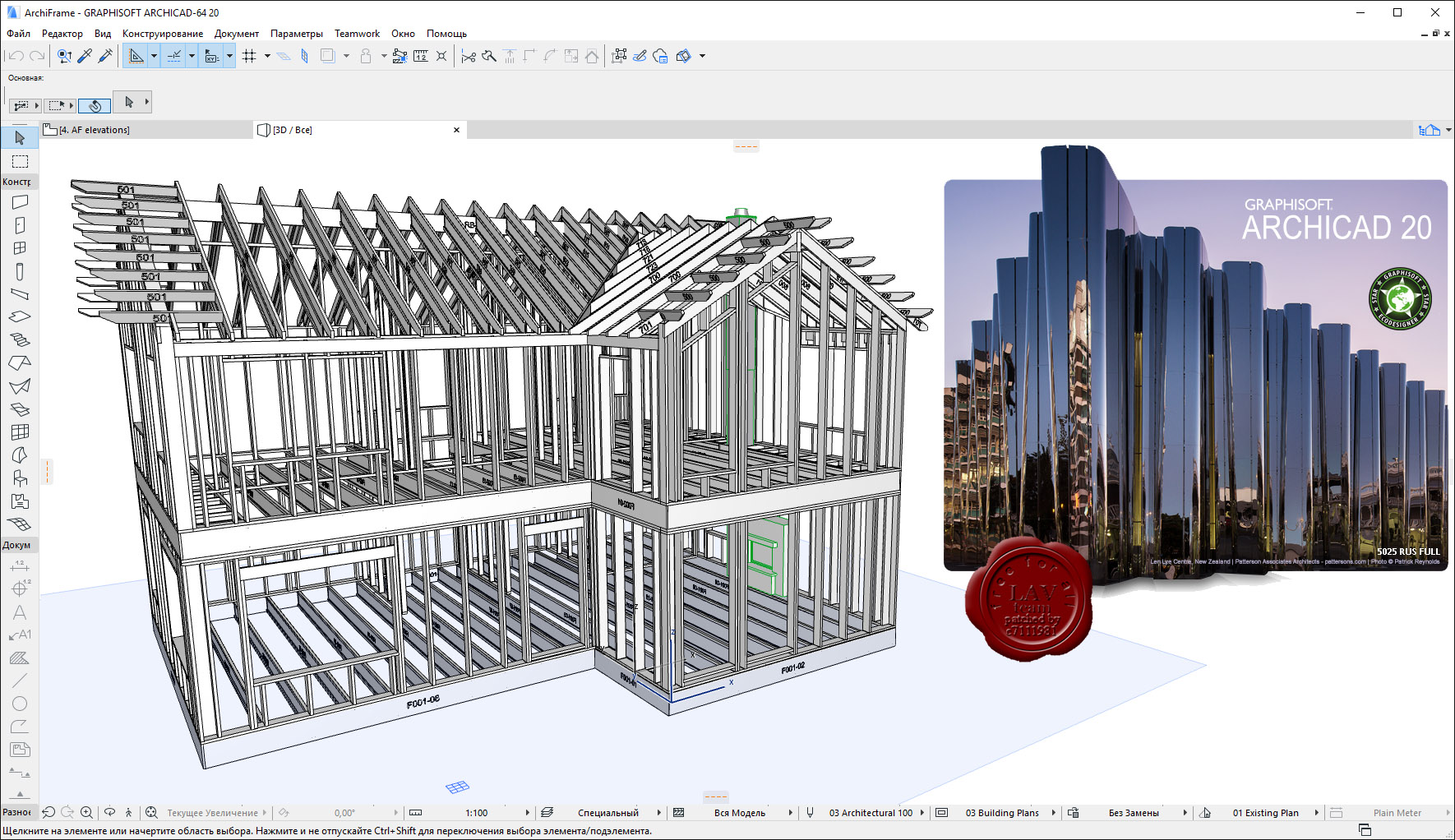Open the Файл menu
Image resolution: width=1455 pixels, height=840 pixels.
coord(18,34)
